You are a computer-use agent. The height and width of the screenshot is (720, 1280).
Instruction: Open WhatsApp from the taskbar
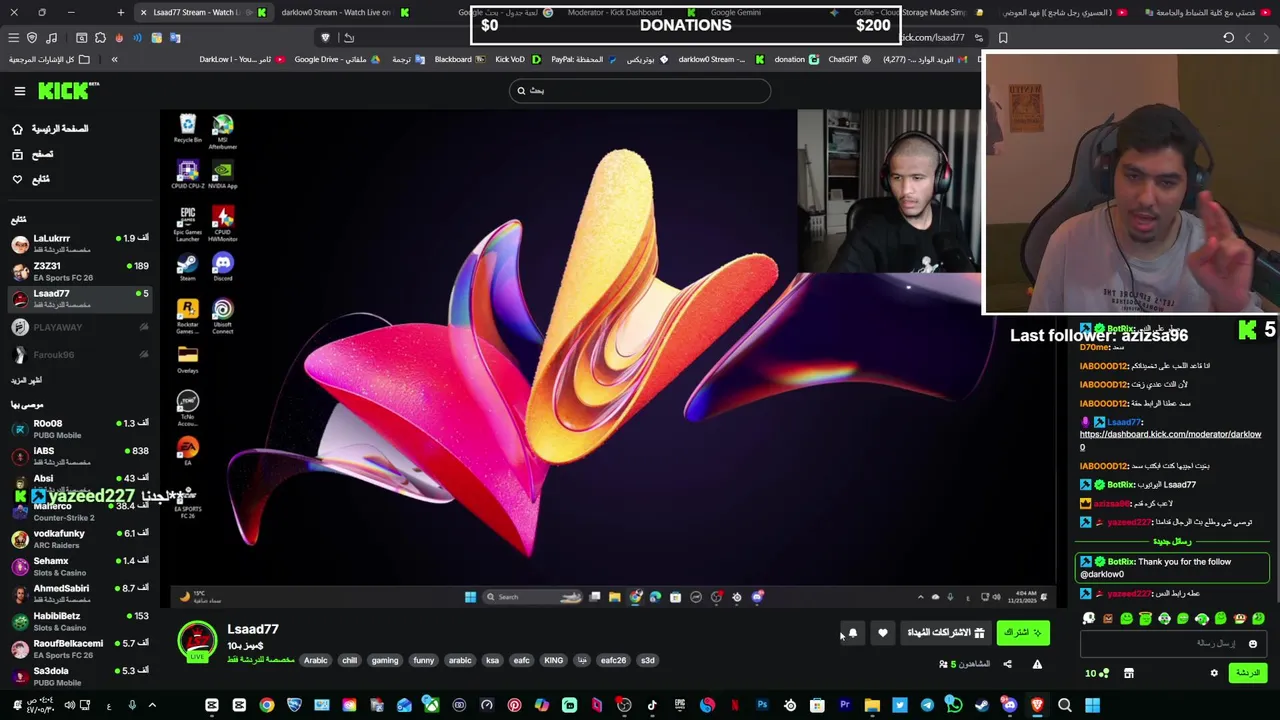pos(954,705)
